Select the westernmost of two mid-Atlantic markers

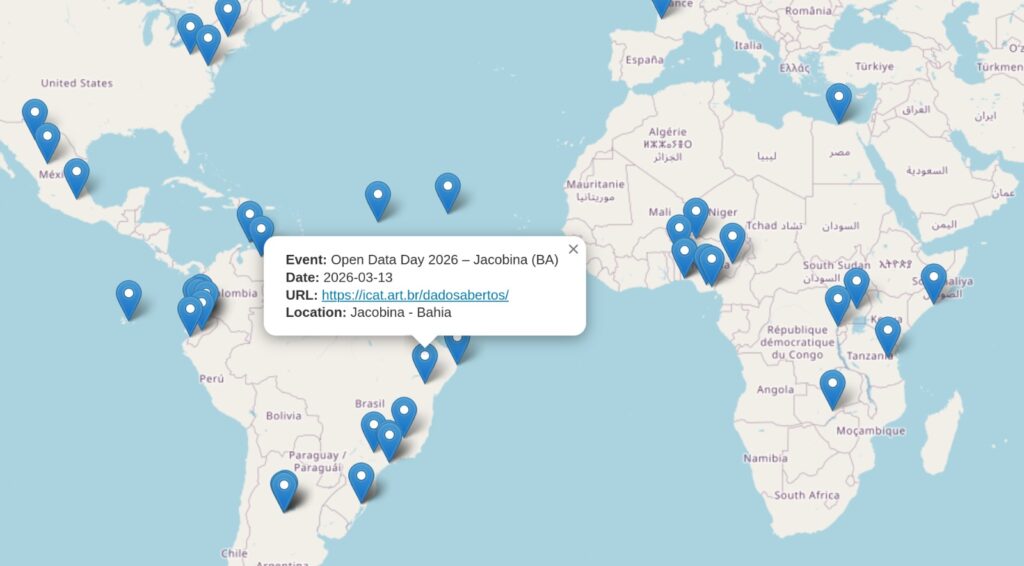pyautogui.click(x=377, y=199)
